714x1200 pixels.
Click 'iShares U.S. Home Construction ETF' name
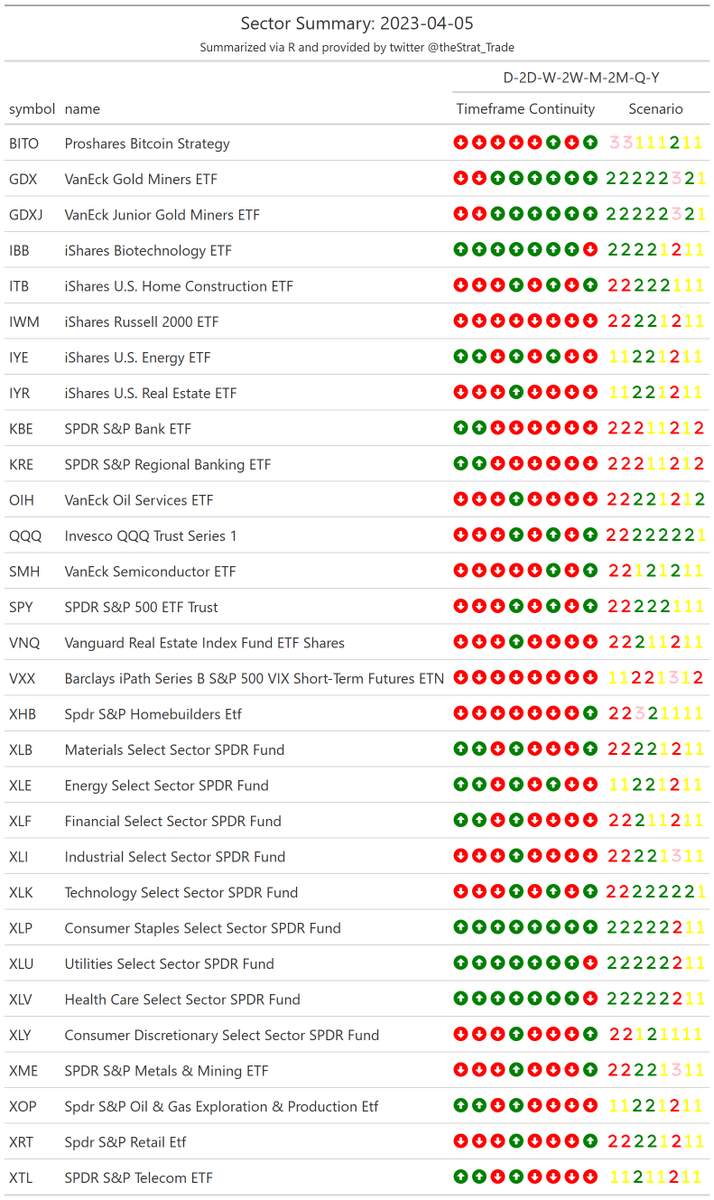(x=179, y=286)
